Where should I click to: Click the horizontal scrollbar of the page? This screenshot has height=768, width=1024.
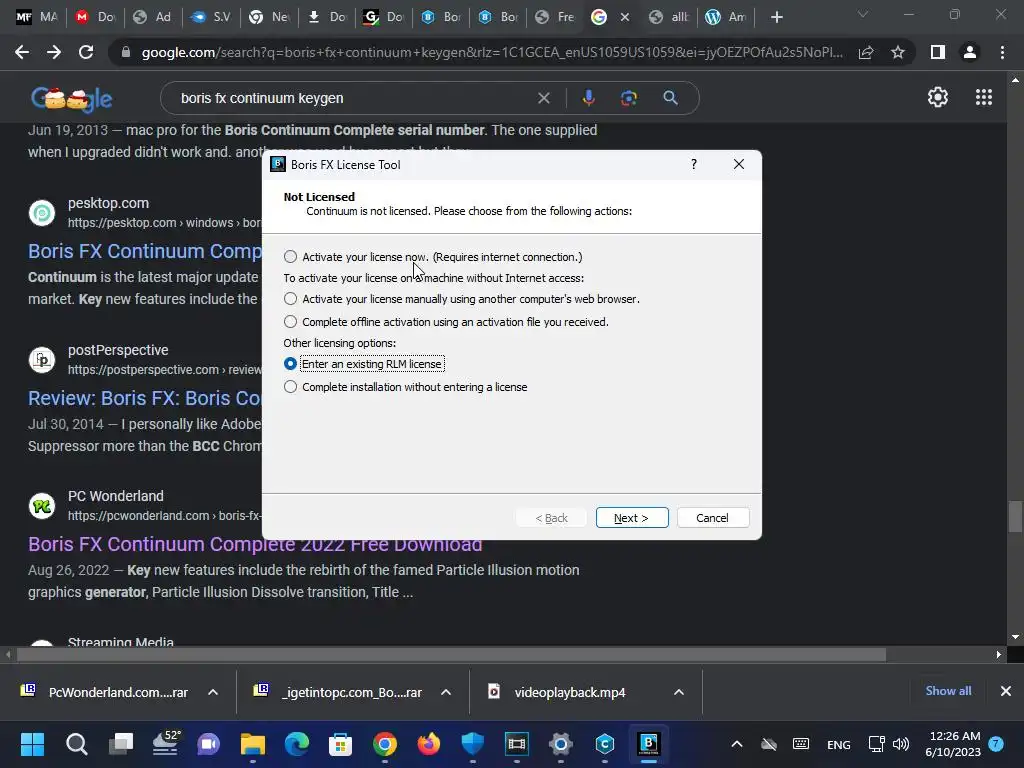[451, 654]
